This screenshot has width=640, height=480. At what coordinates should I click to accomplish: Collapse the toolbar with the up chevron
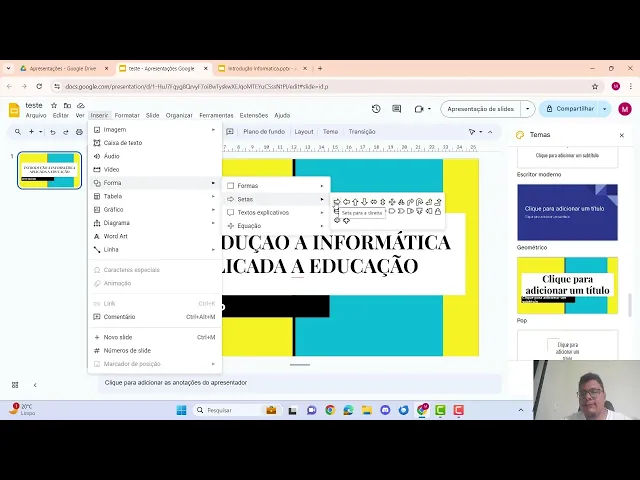(x=490, y=132)
